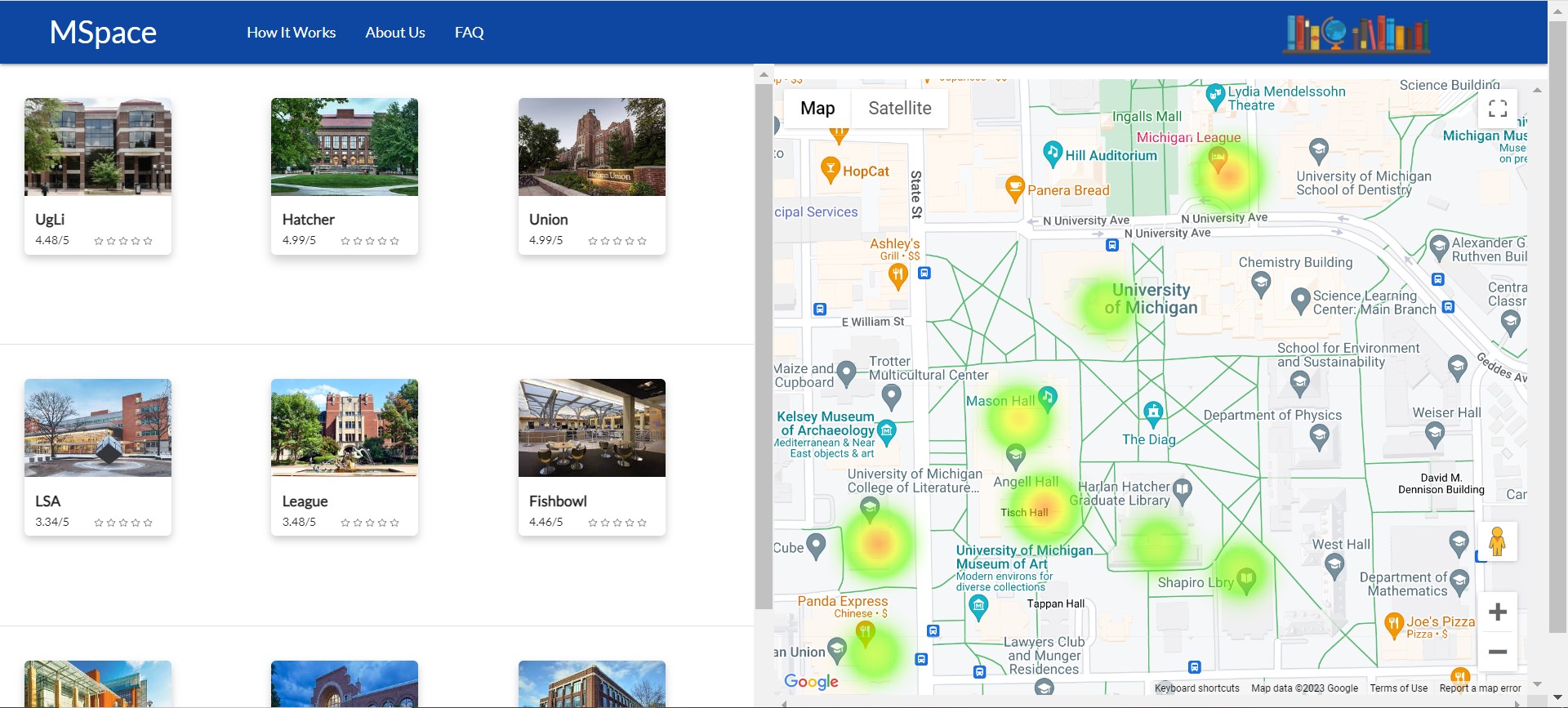
Task: Click the MSpace logo title
Action: tap(103, 33)
